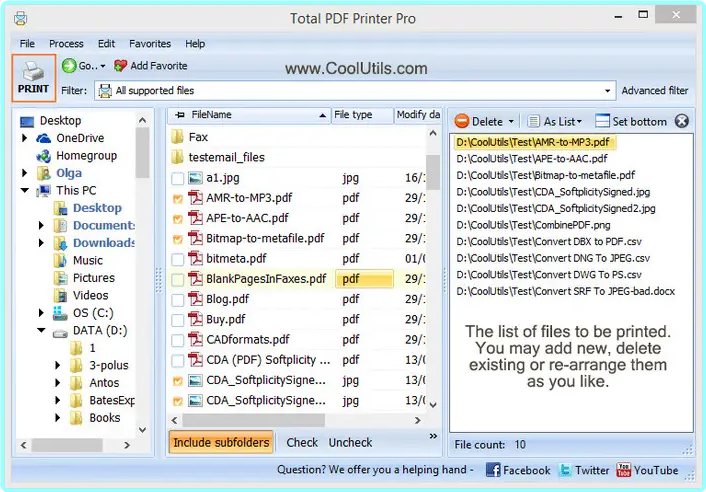Click the Add Favorite heart icon
Screen dimensions: 706x492
pyautogui.click(x=120, y=66)
